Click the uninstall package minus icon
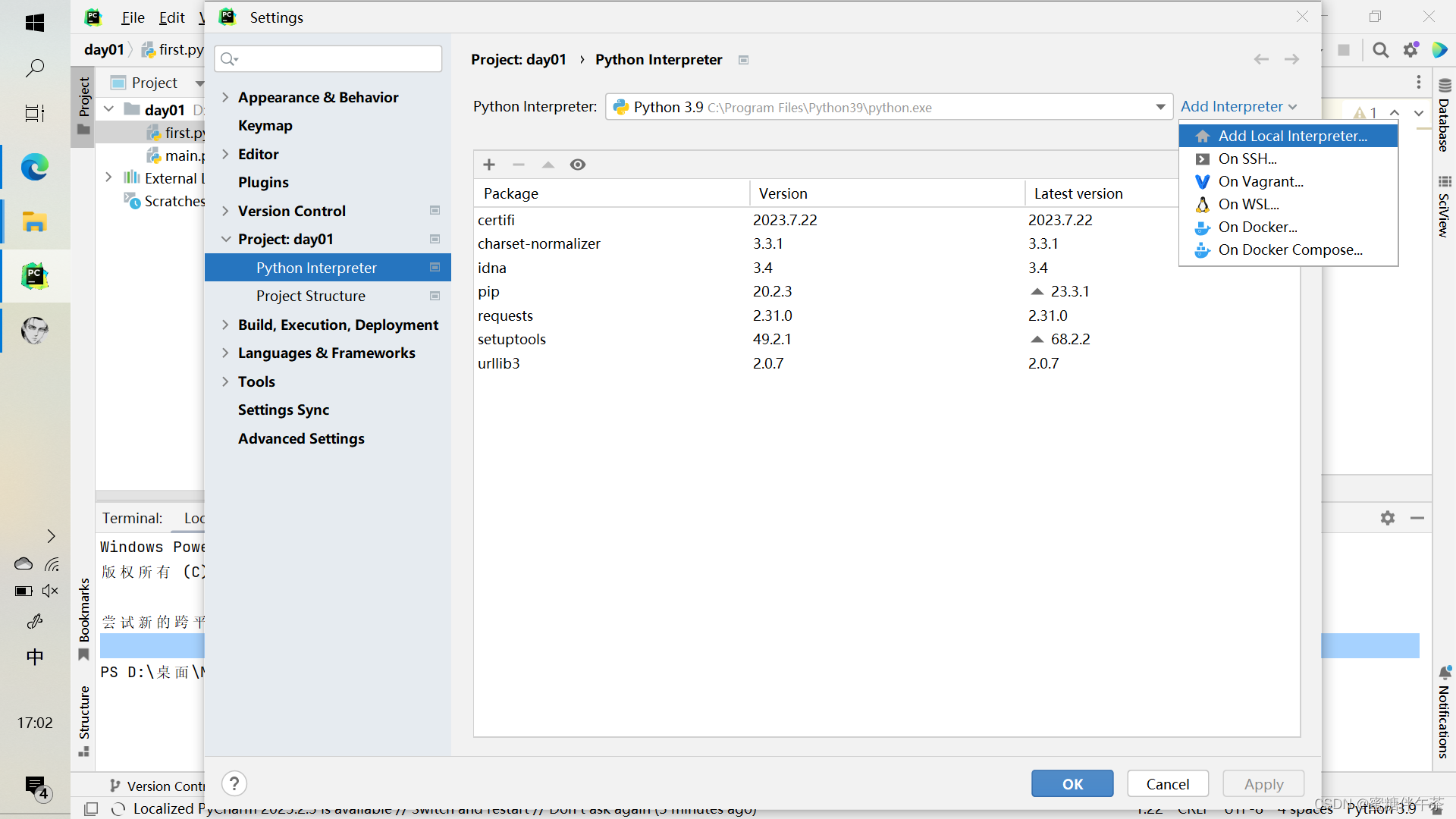Screen dimensions: 1456x819 click(519, 165)
